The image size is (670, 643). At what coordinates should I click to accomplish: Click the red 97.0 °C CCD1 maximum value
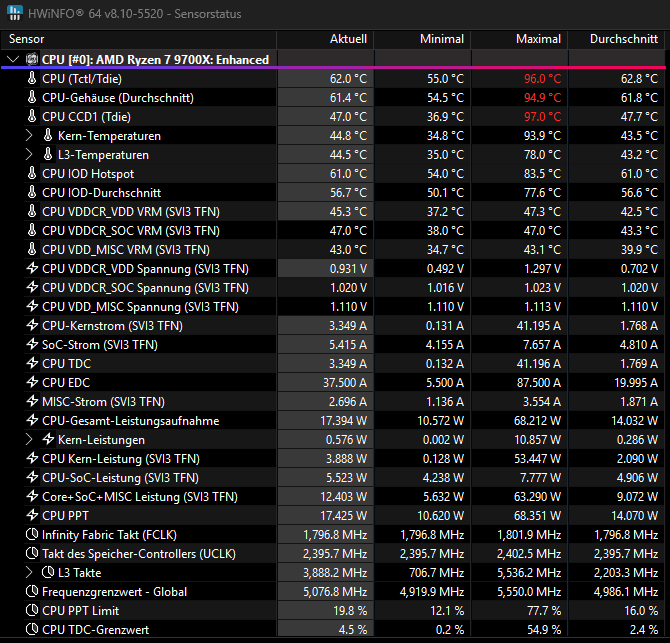tap(542, 117)
